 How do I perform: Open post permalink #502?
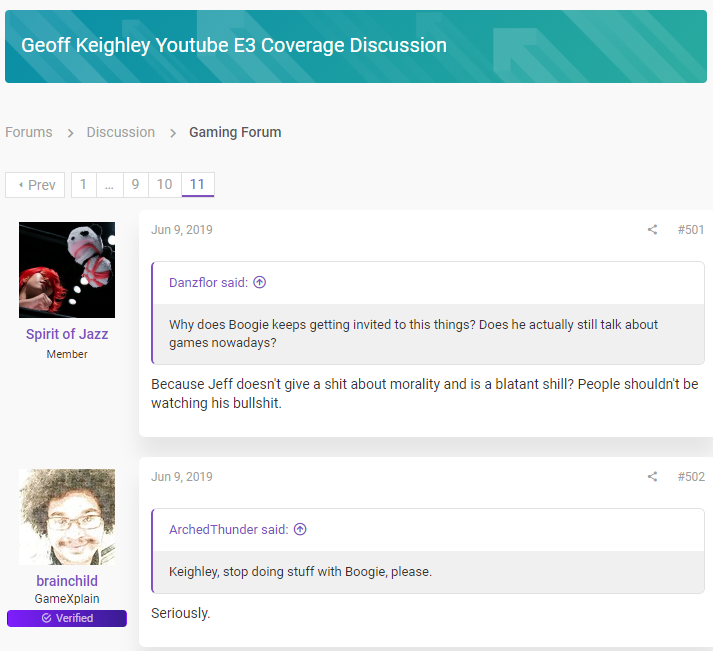click(x=691, y=476)
